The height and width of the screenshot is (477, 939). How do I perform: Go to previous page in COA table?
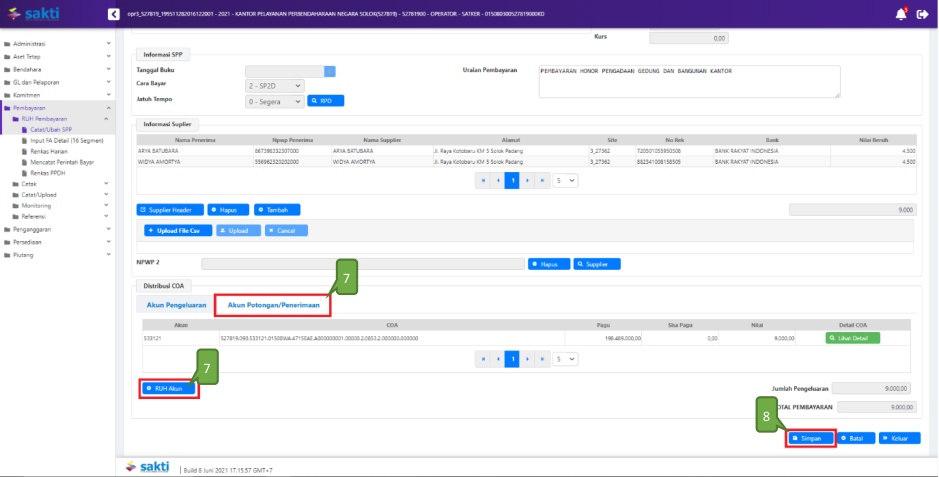(x=497, y=358)
